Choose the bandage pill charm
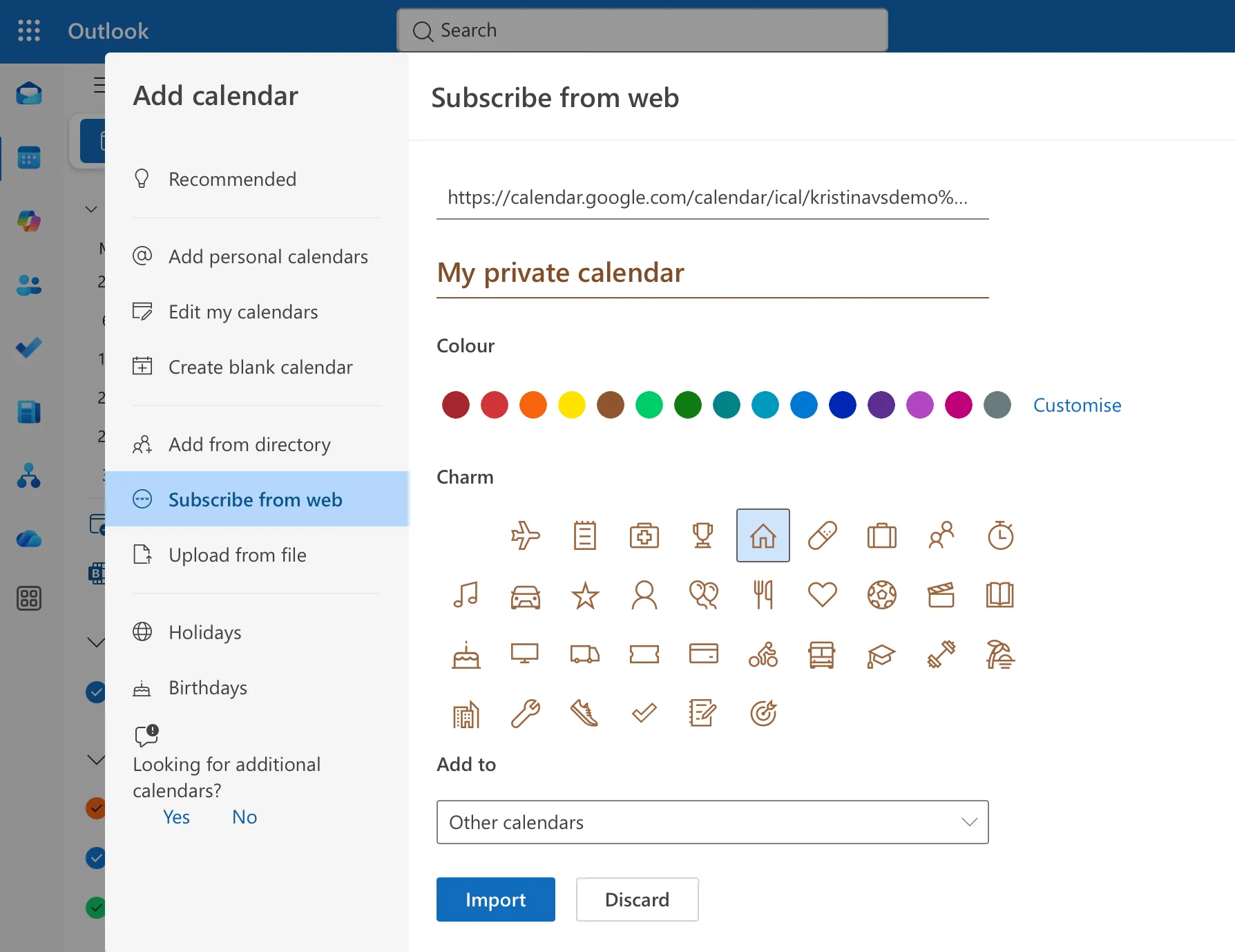This screenshot has height=952, width=1235. point(823,535)
